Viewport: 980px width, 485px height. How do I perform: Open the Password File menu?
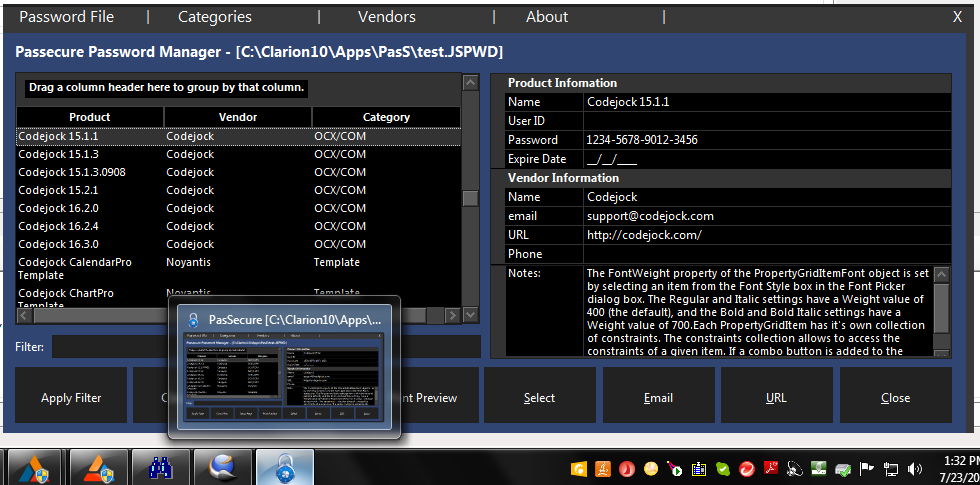[67, 17]
